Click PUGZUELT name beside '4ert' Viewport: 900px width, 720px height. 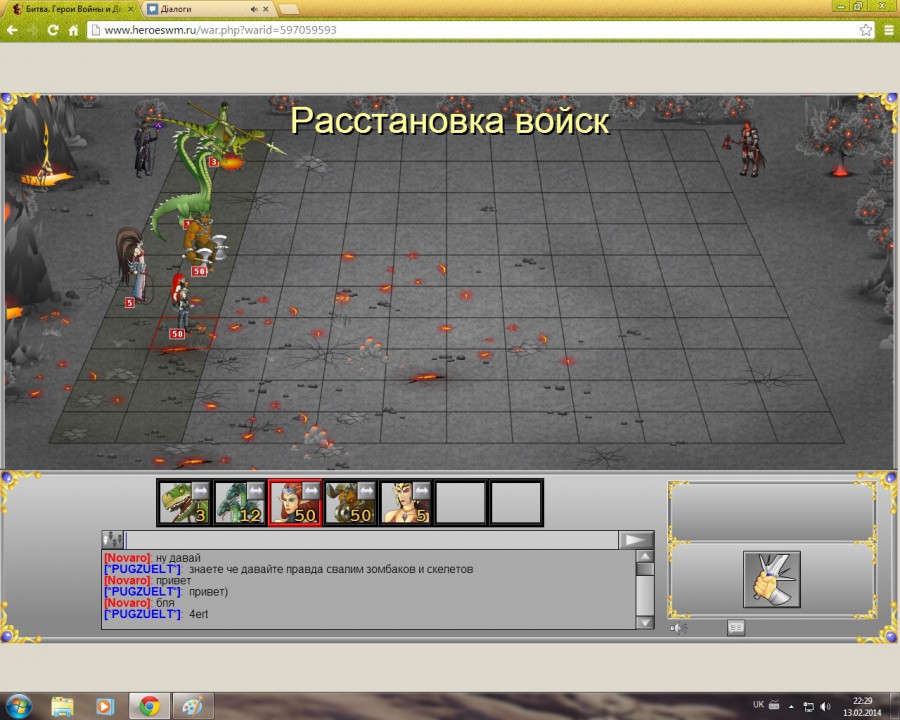pos(143,614)
